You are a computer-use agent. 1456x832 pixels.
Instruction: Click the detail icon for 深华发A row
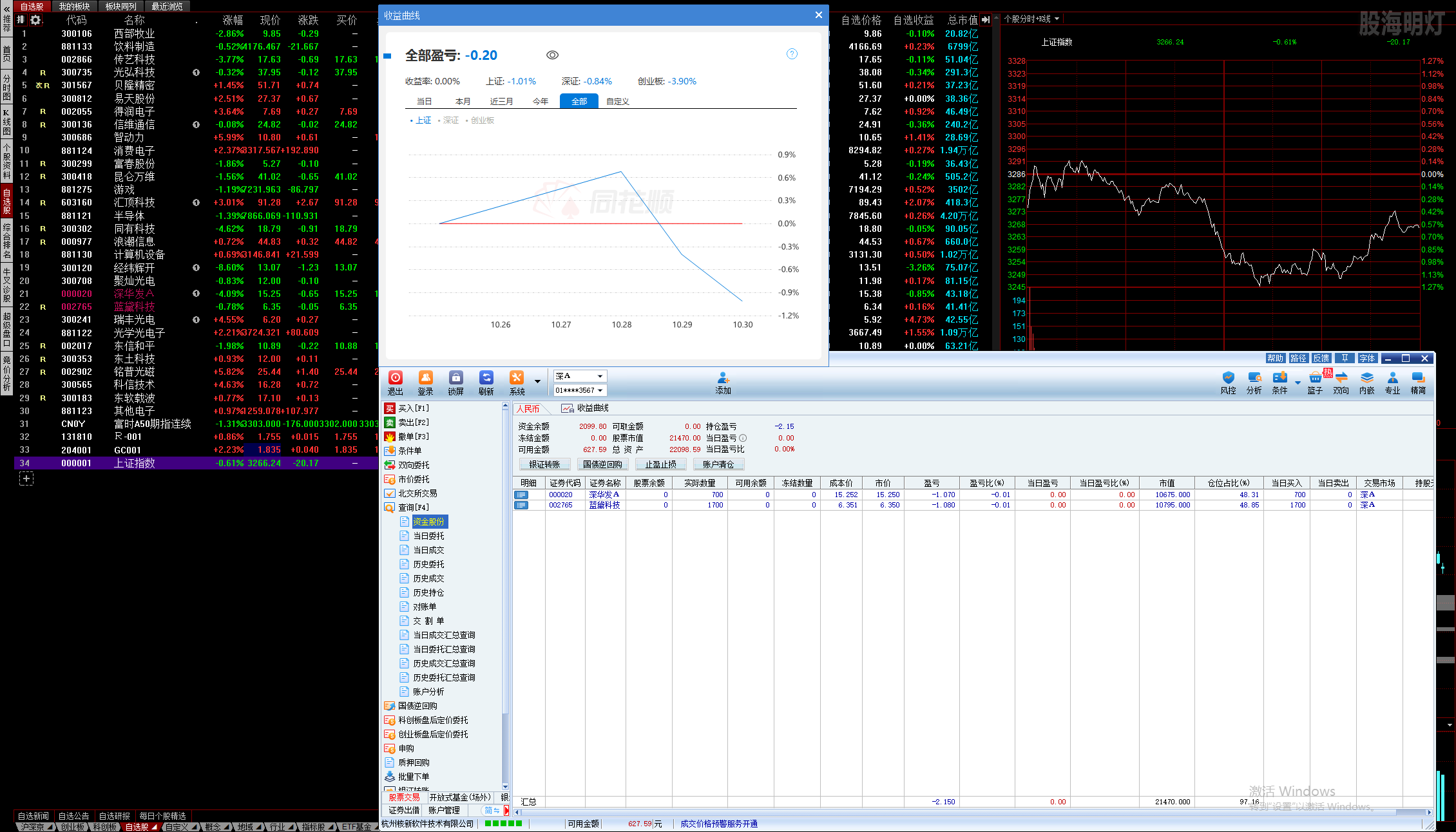tap(521, 495)
